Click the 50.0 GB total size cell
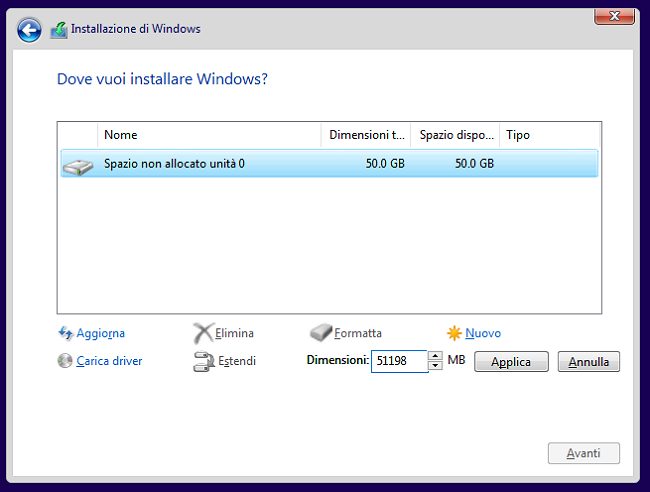 click(385, 164)
